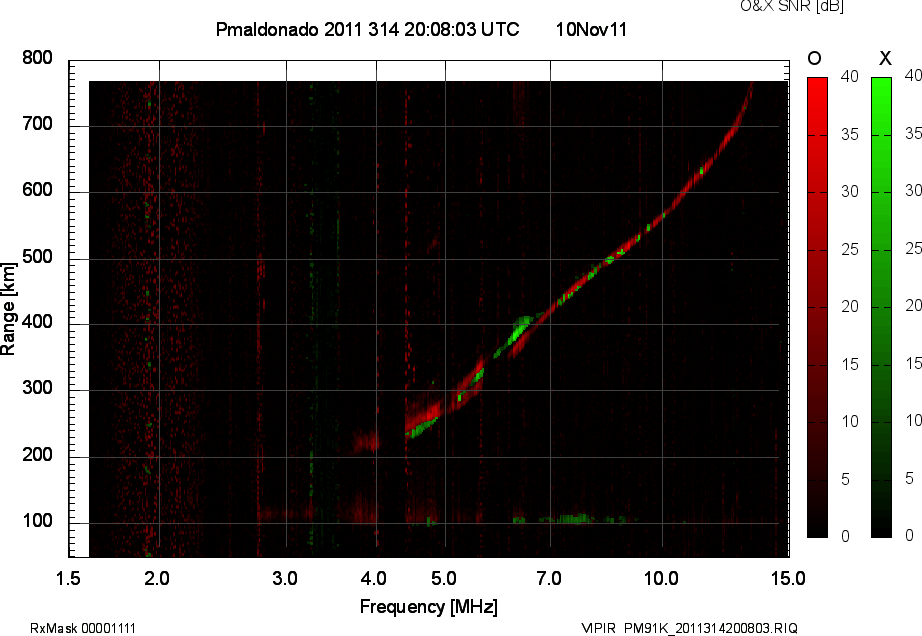Click the 15 label on O colorbar
Image resolution: width=922 pixels, height=636 pixels.
point(850,364)
